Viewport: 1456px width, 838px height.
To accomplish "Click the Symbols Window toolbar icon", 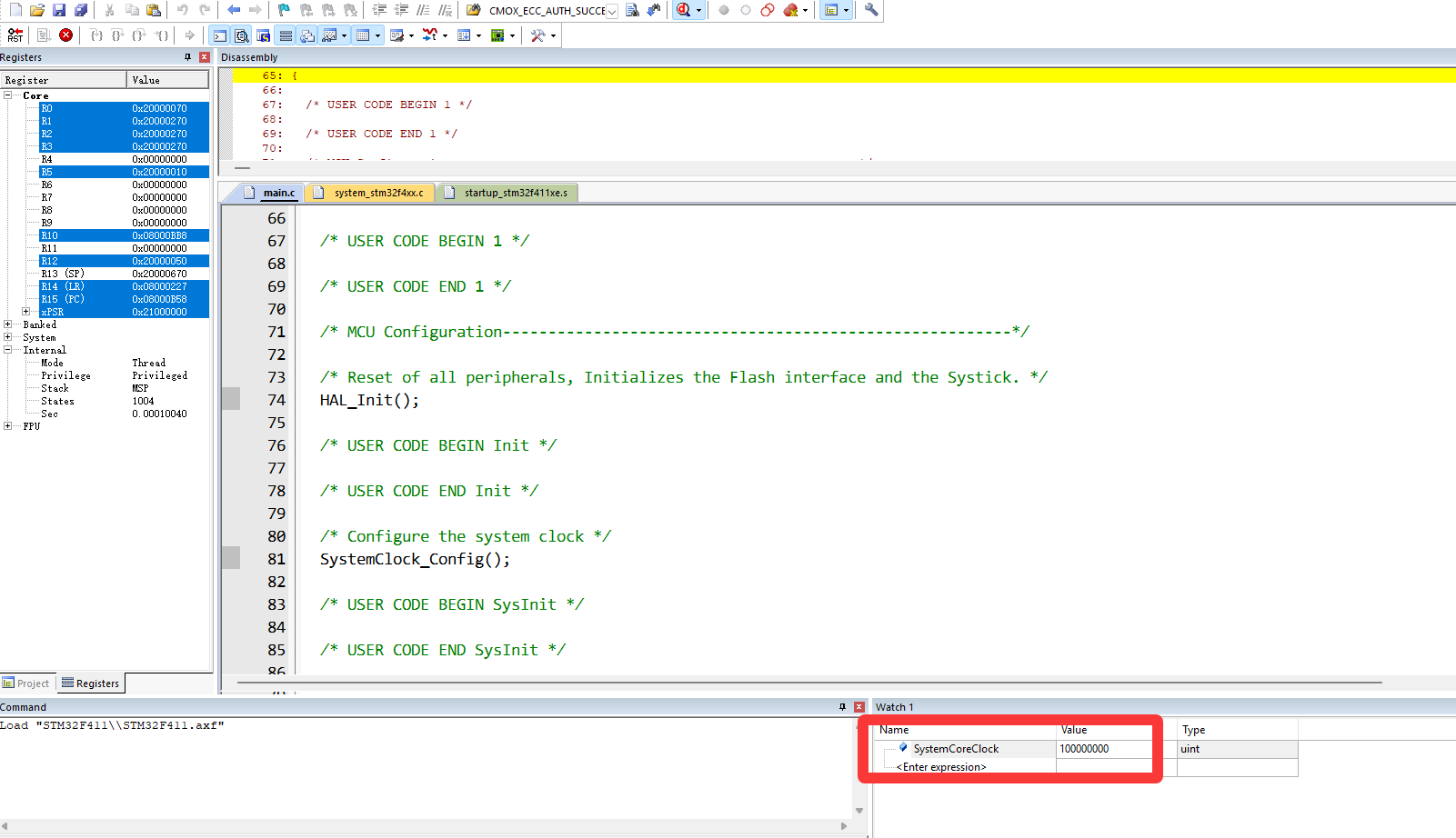I will click(x=264, y=35).
